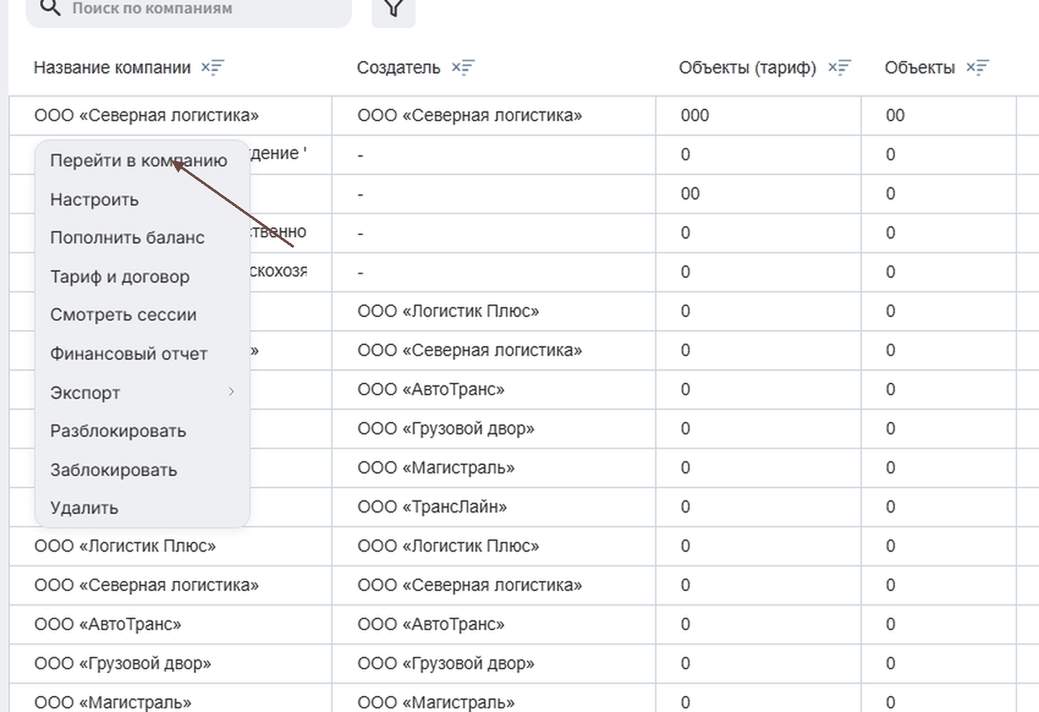Click the 00 value in Объекты (тариф) column
Image resolution: width=1039 pixels, height=712 pixels.
pos(690,193)
